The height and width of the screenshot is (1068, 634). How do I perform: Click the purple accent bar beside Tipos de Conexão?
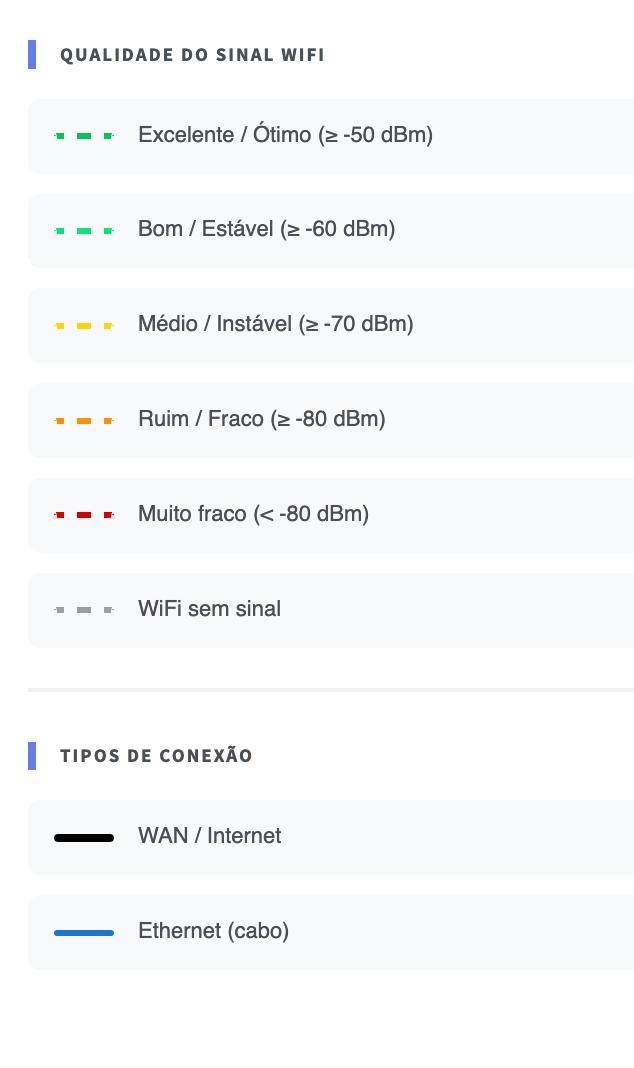(x=32, y=756)
